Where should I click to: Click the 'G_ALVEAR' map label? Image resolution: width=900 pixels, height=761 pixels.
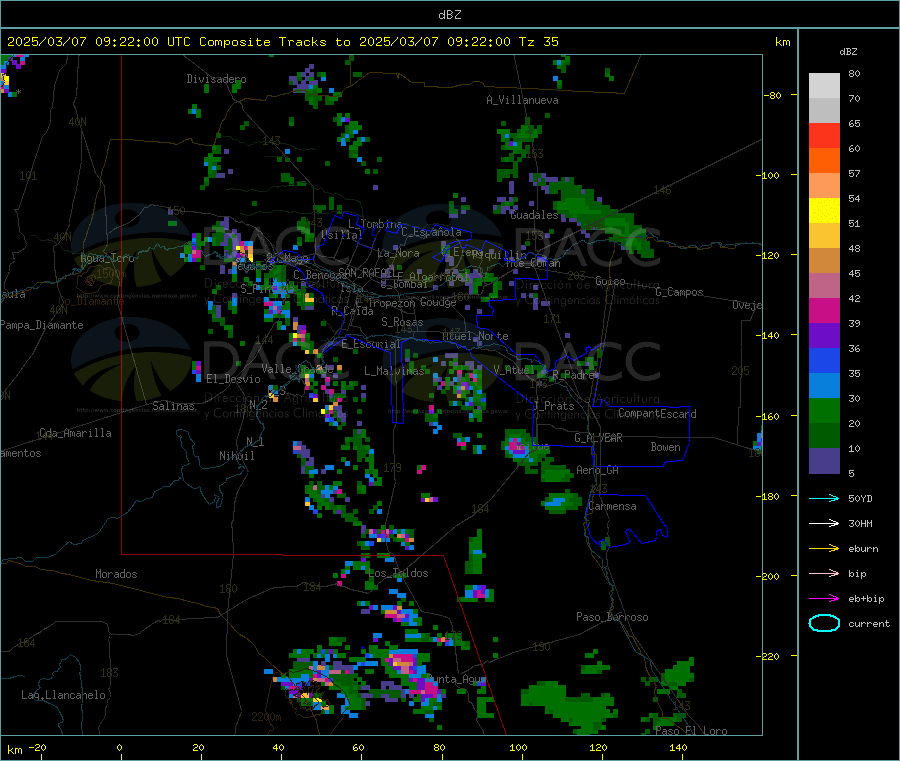(x=598, y=438)
